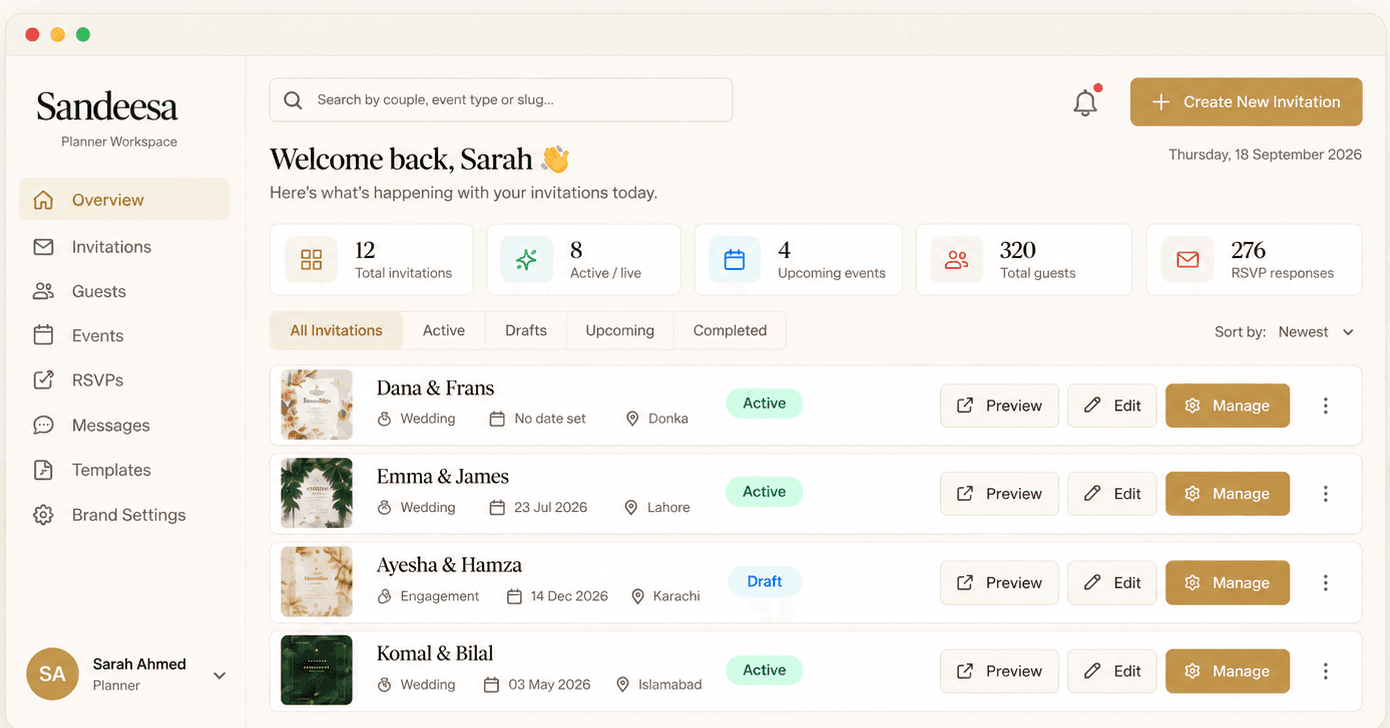Open the notifications bell icon
The width and height of the screenshot is (1390, 728).
(1085, 102)
